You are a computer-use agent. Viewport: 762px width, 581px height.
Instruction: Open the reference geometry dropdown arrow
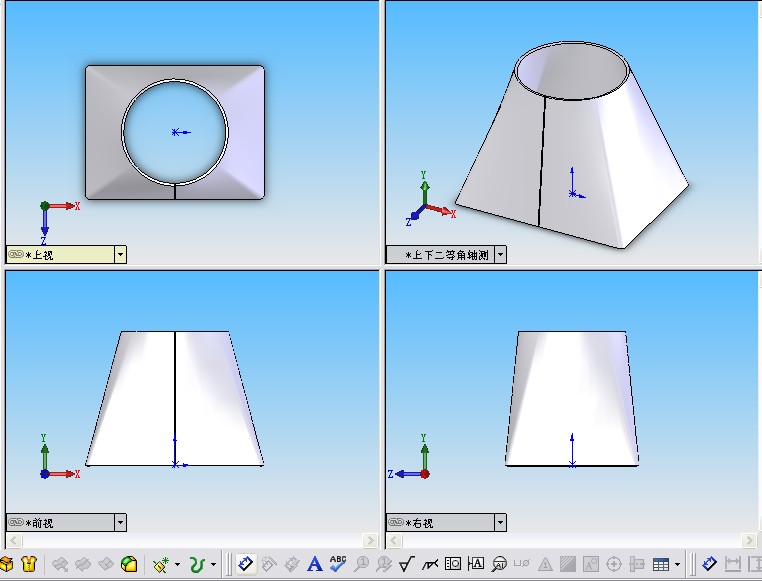coord(177,564)
